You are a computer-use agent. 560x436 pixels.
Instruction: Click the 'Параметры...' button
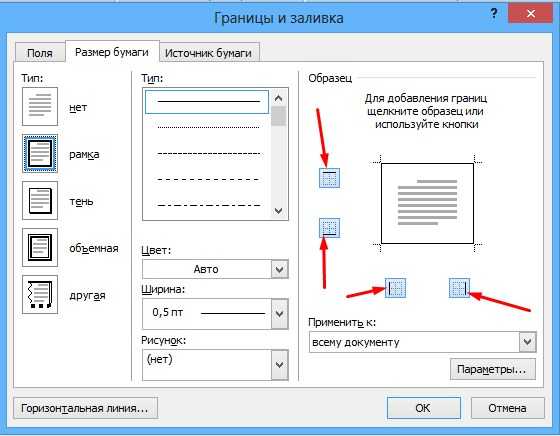click(493, 369)
